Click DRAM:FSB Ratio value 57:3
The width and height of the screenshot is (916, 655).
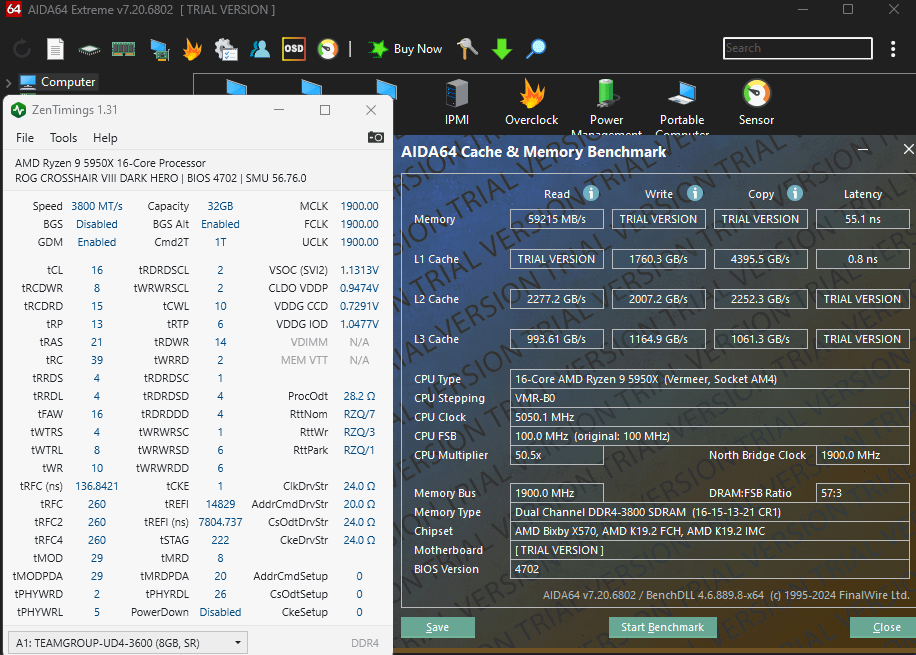862,493
